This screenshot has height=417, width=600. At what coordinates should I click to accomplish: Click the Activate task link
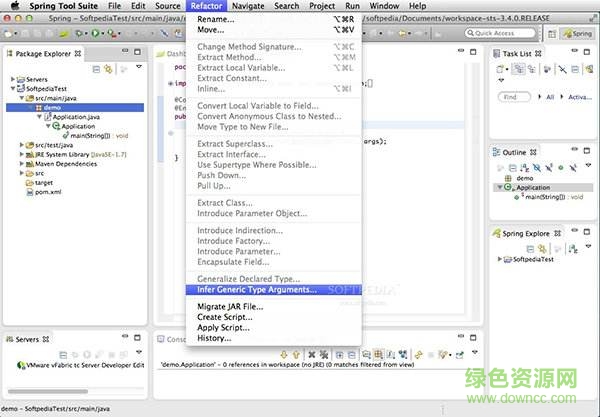580,97
